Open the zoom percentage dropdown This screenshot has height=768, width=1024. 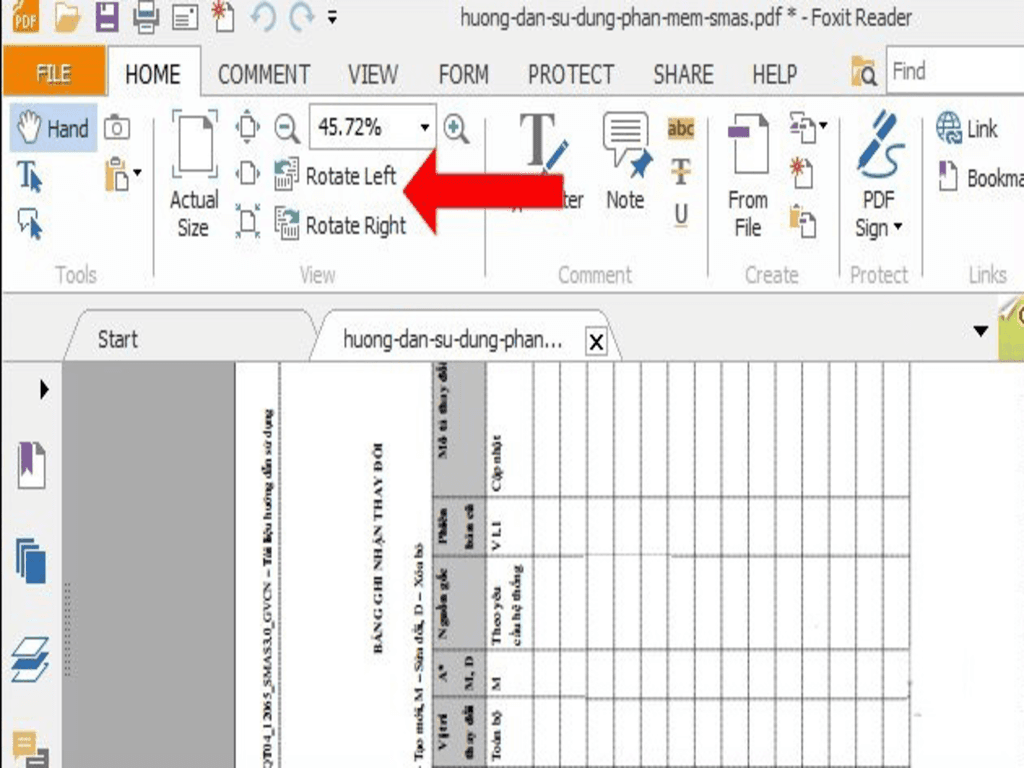[424, 127]
